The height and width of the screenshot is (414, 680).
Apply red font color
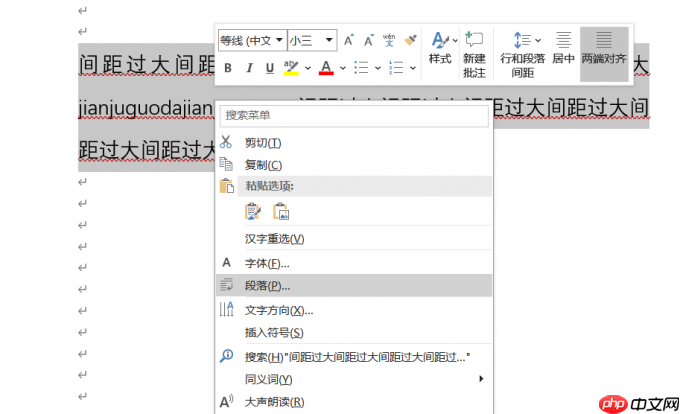(326, 68)
